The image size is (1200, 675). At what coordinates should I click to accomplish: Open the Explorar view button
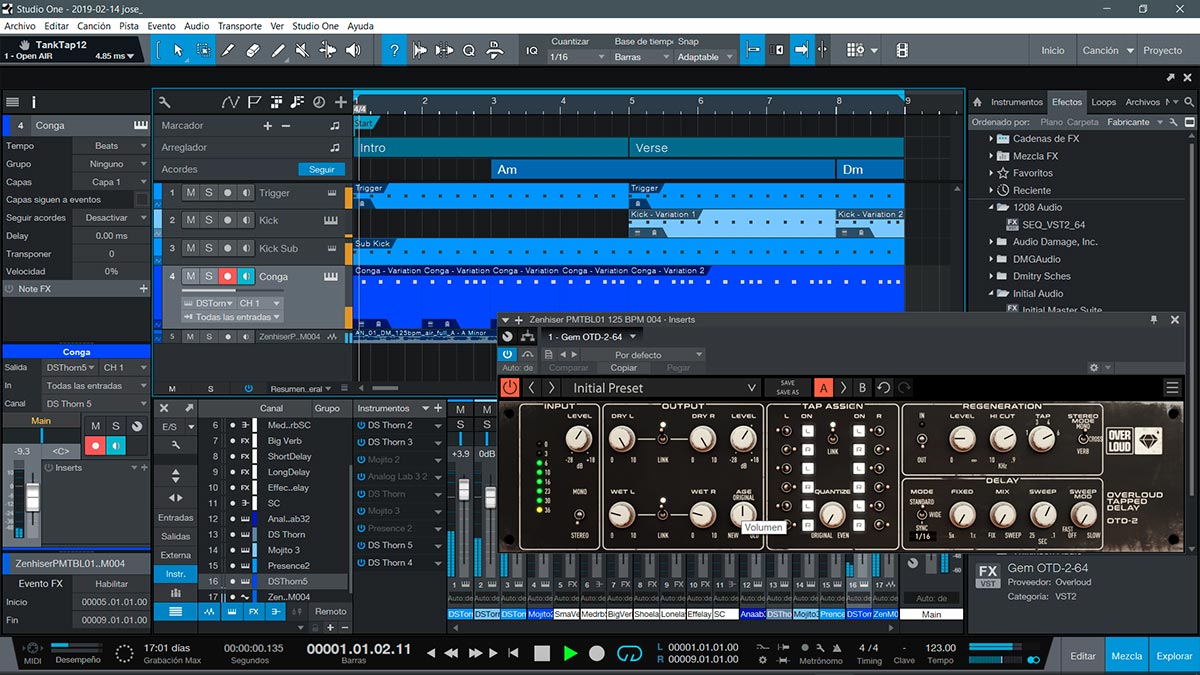point(1175,656)
